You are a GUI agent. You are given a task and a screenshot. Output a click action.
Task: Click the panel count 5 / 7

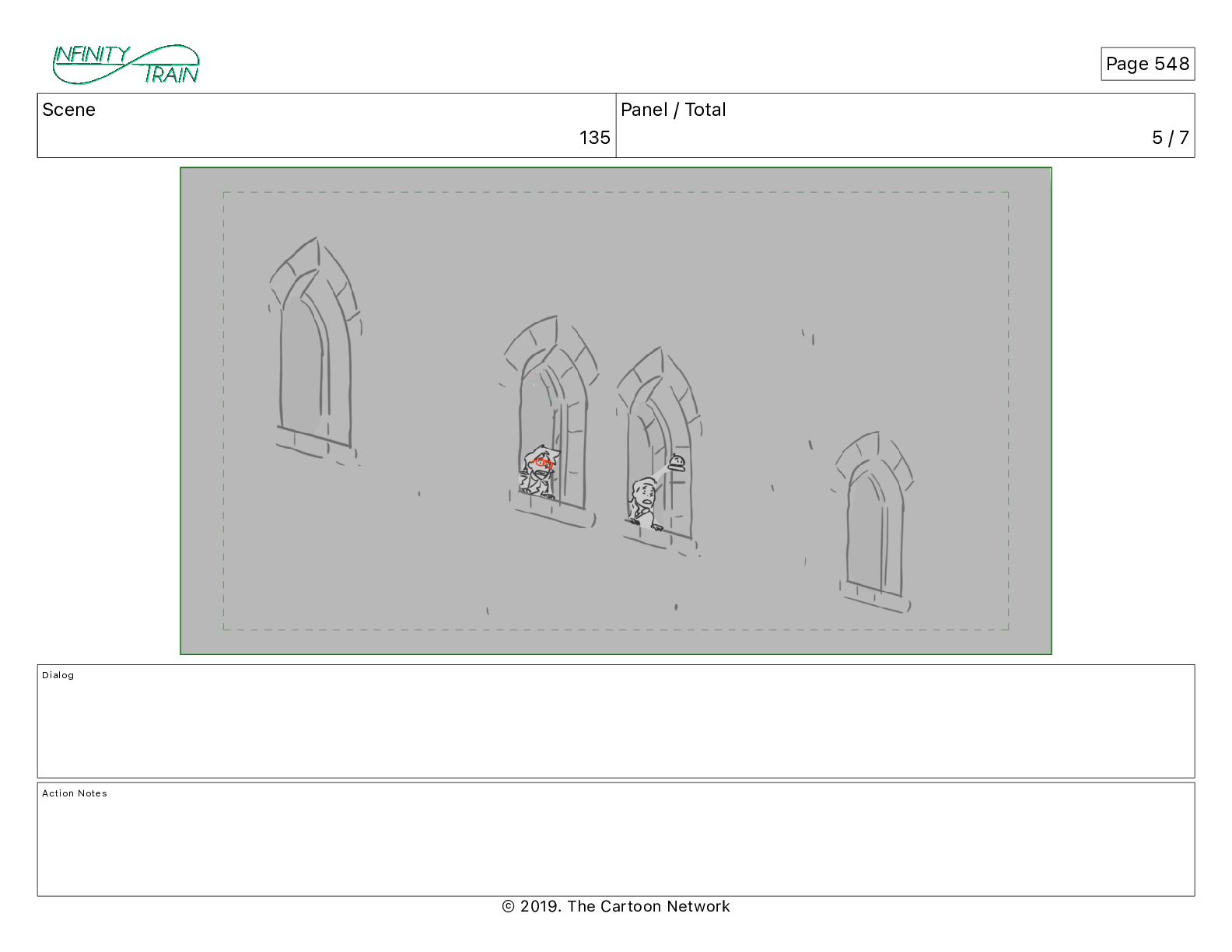tap(1171, 138)
